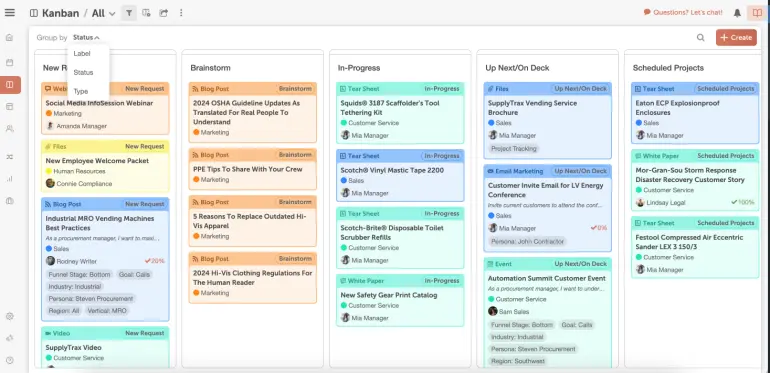The height and width of the screenshot is (373, 770).
Task: Click the Kanban breadcrumb title
Action: pos(60,13)
